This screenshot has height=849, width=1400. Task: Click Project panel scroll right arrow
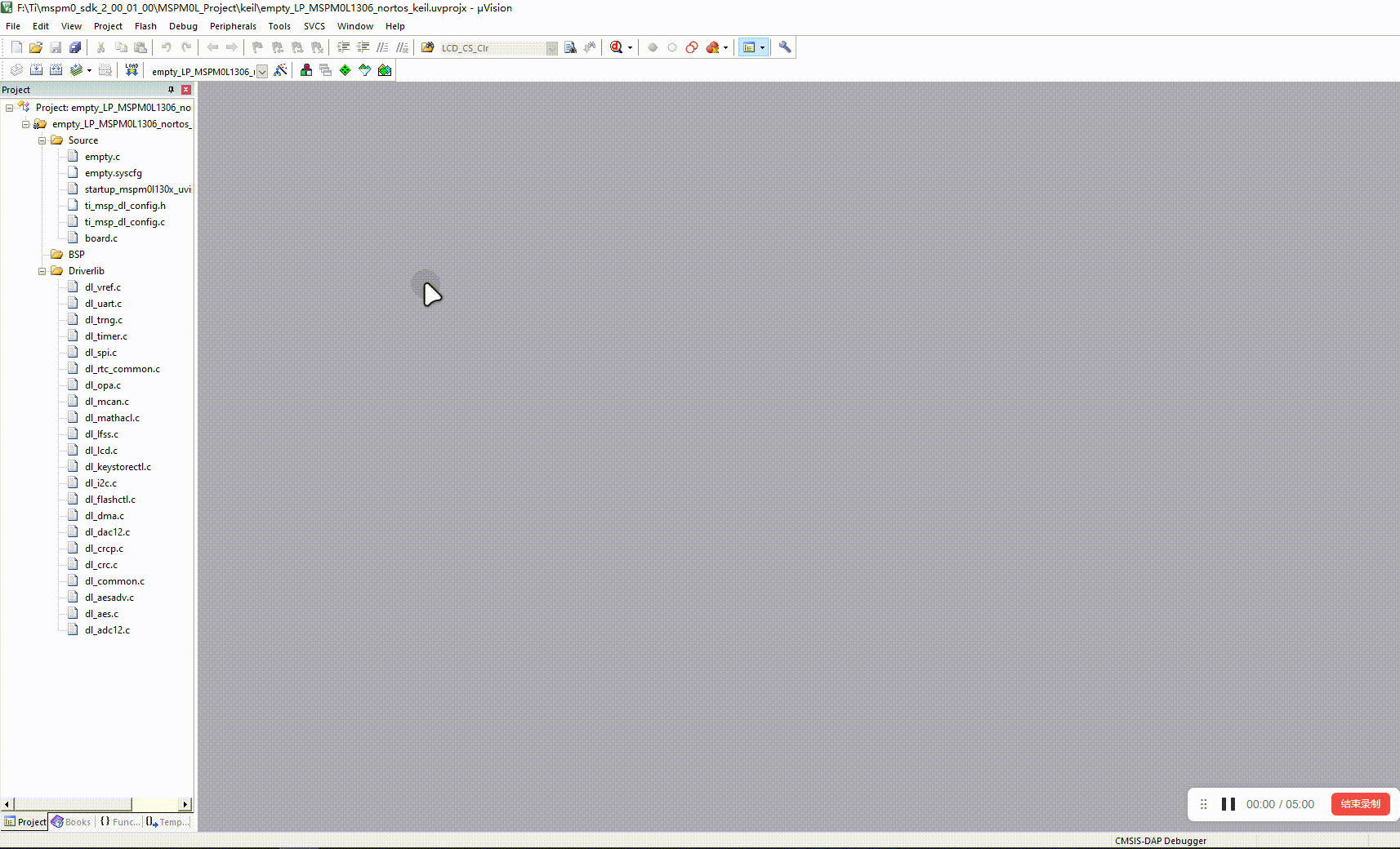185,804
